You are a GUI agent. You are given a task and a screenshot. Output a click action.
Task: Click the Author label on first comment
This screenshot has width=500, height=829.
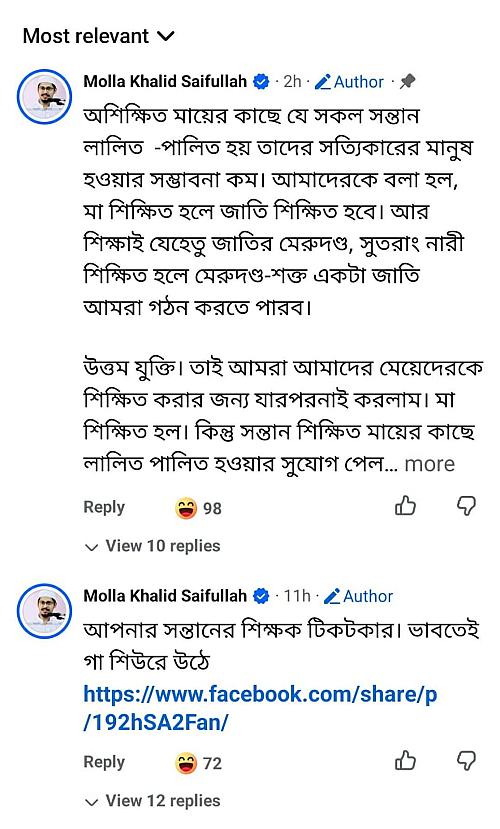tap(349, 82)
